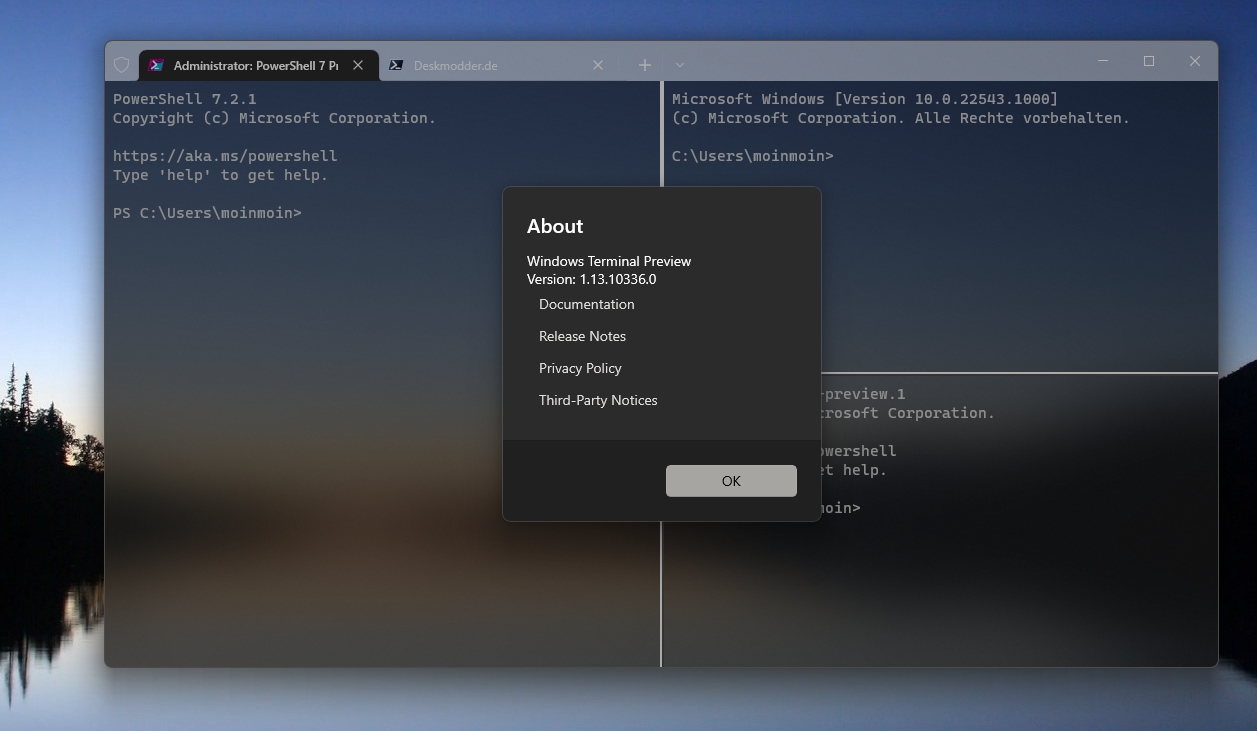This screenshot has width=1257, height=731.
Task: Click the Deskmodder.de tab PowerShell icon
Action: click(x=396, y=65)
